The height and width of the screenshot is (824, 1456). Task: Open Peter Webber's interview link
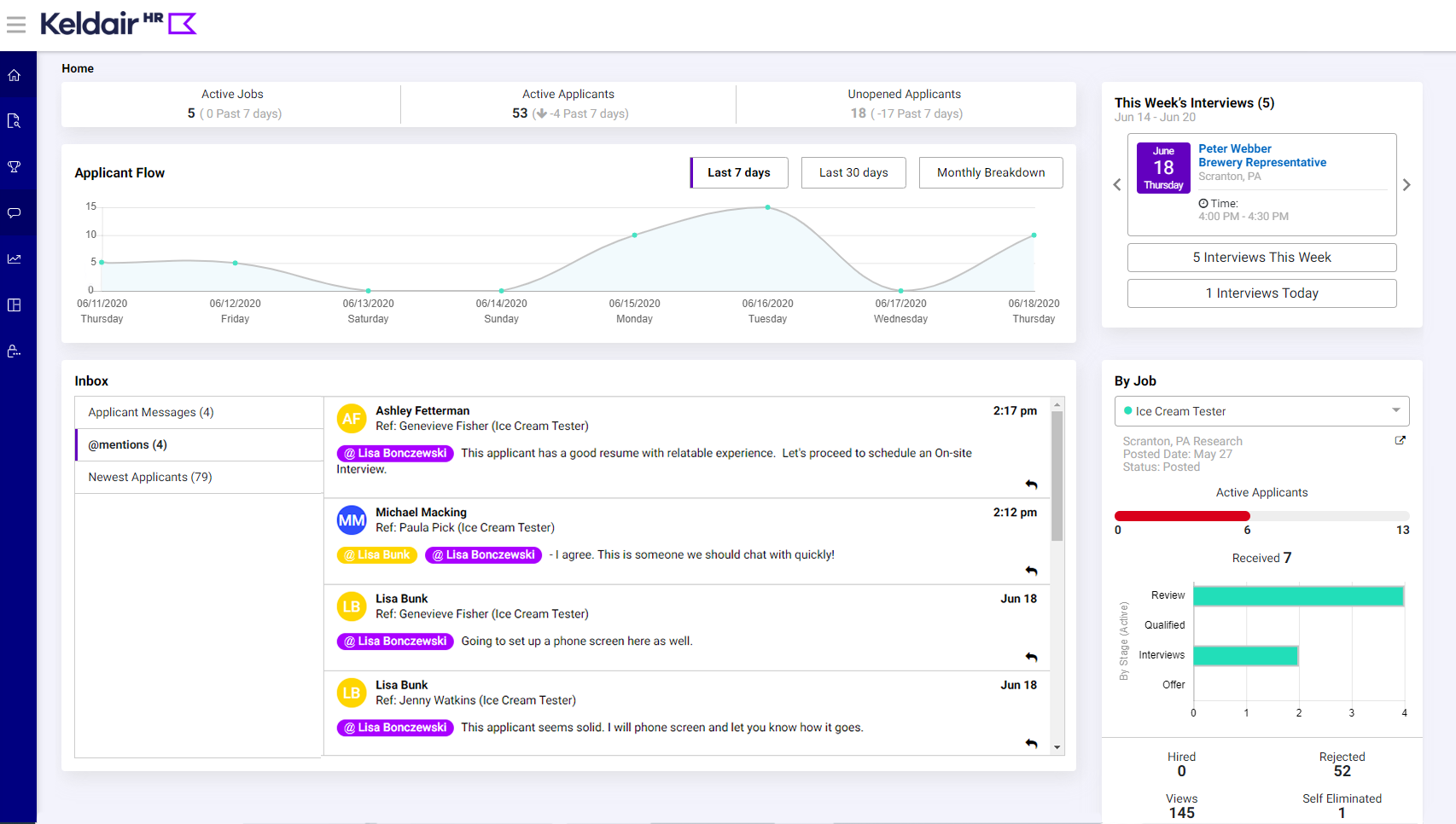1234,148
